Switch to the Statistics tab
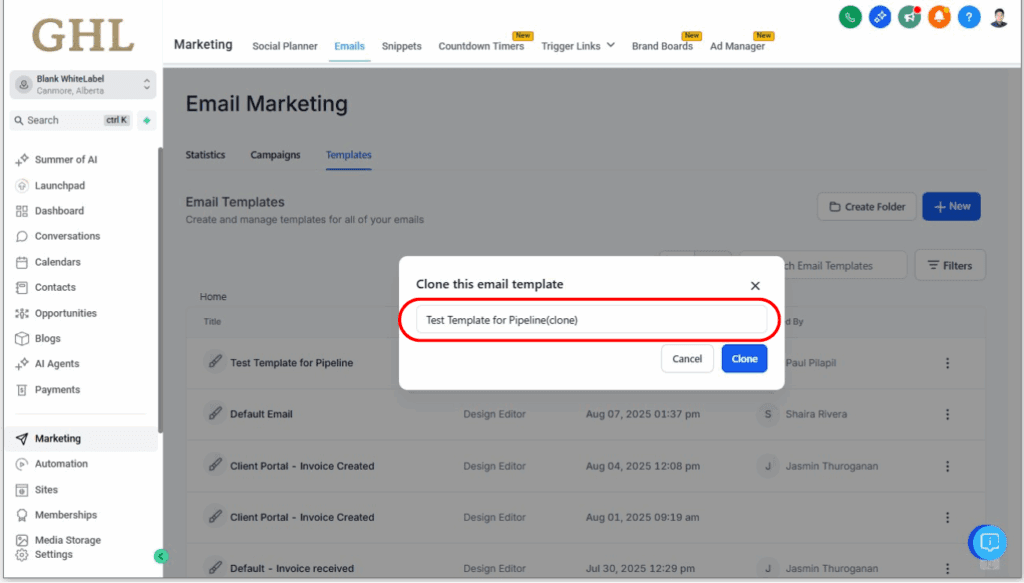 point(205,155)
